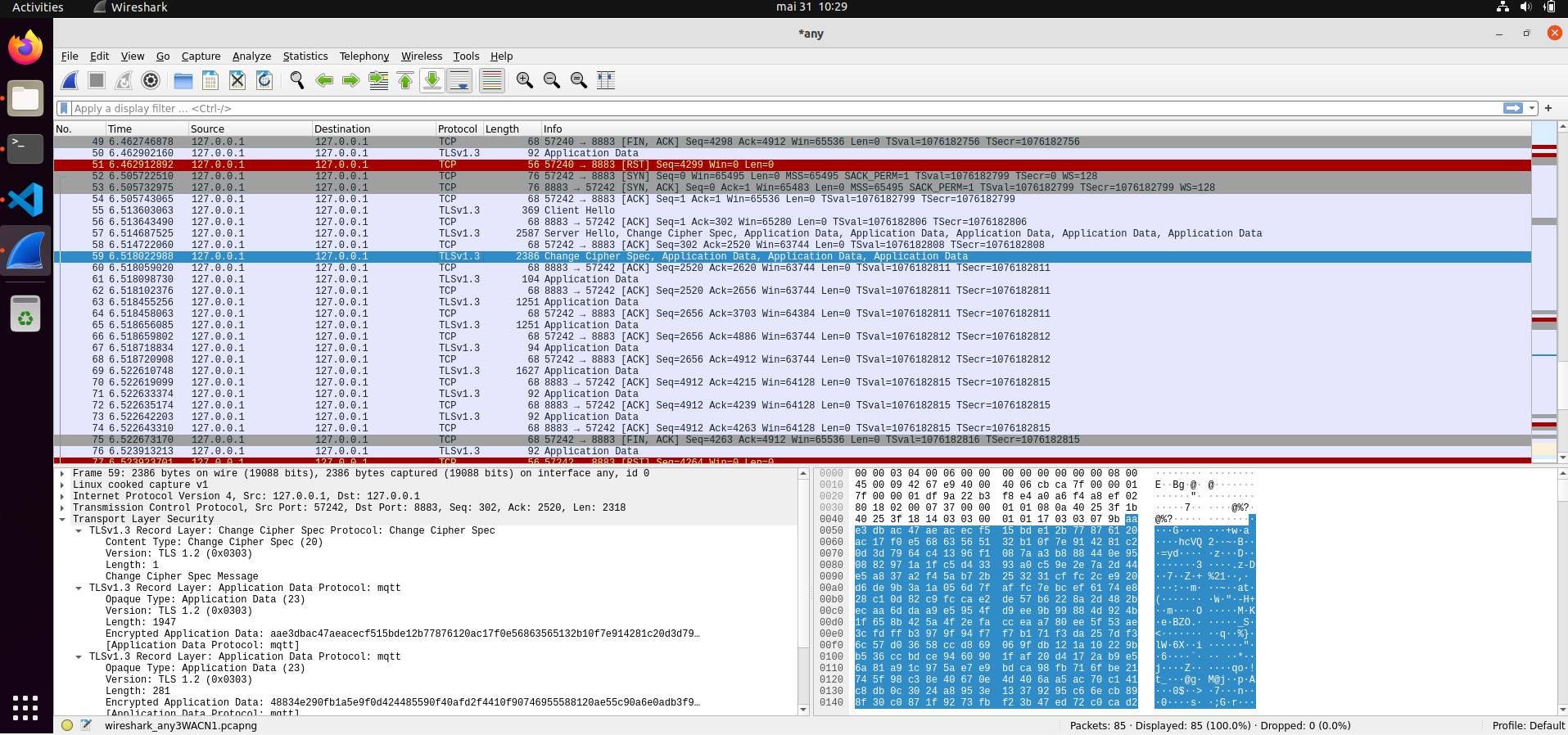The height and width of the screenshot is (735, 1568).
Task: Start a new capture with the shark fin icon
Action: (x=70, y=80)
